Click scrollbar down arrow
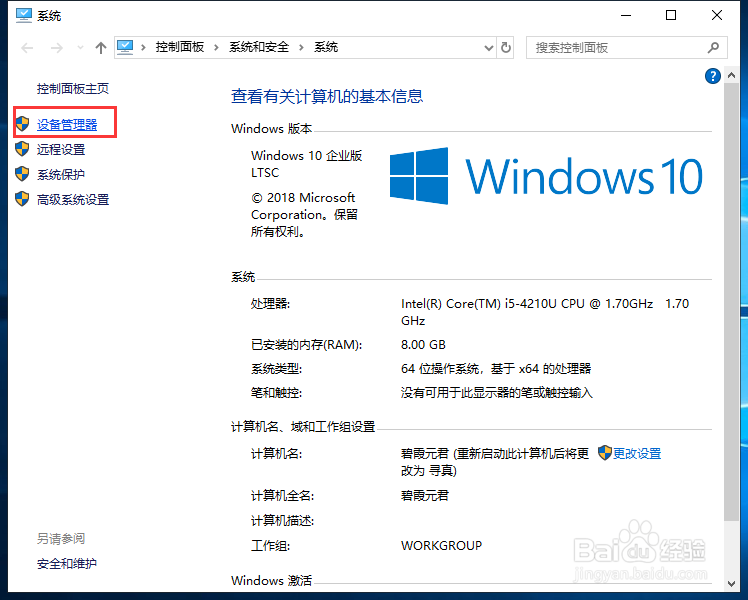Viewport: 748px width, 600px height. (731, 583)
